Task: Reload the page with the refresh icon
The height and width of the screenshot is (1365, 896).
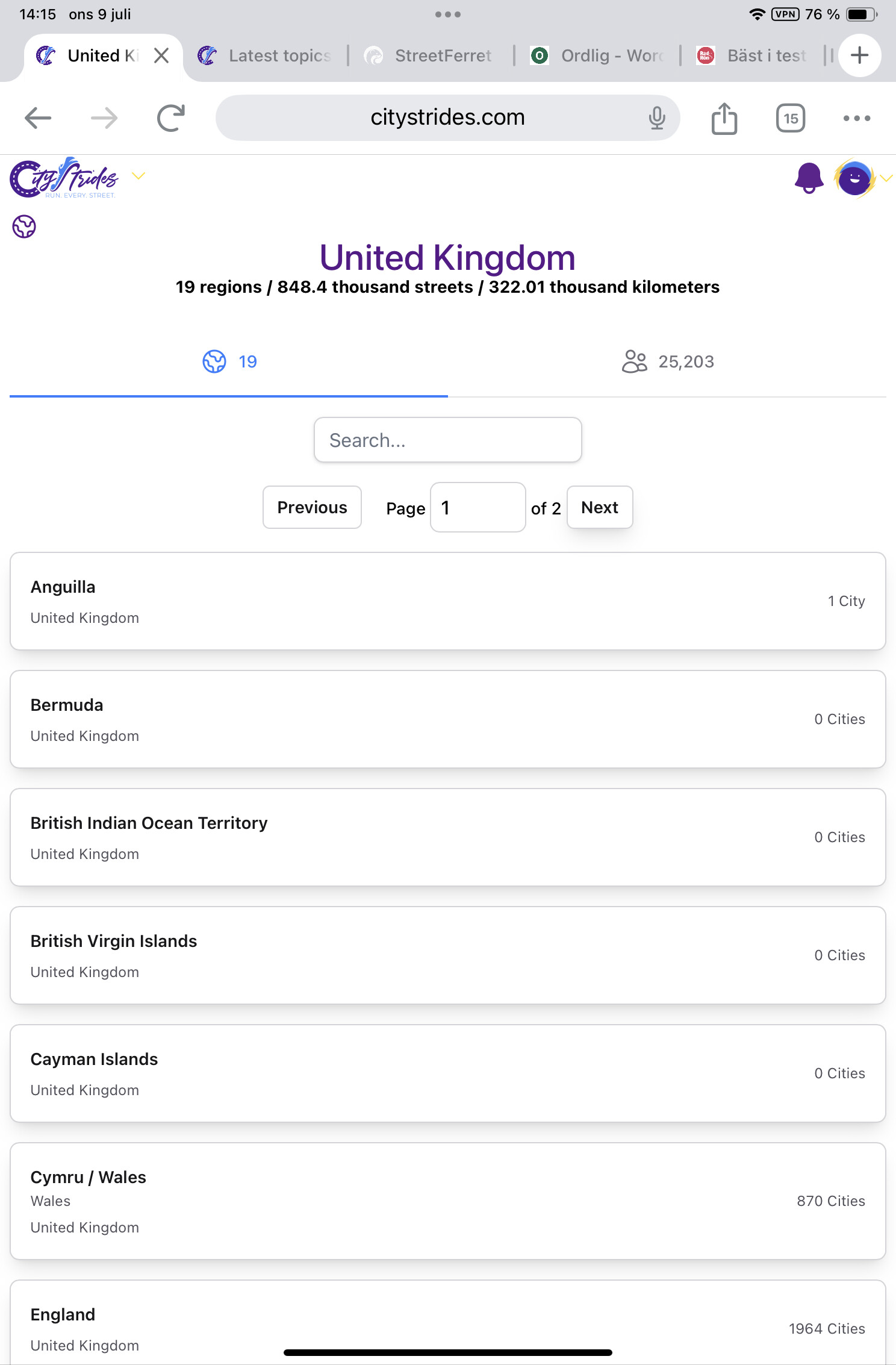Action: [171, 118]
